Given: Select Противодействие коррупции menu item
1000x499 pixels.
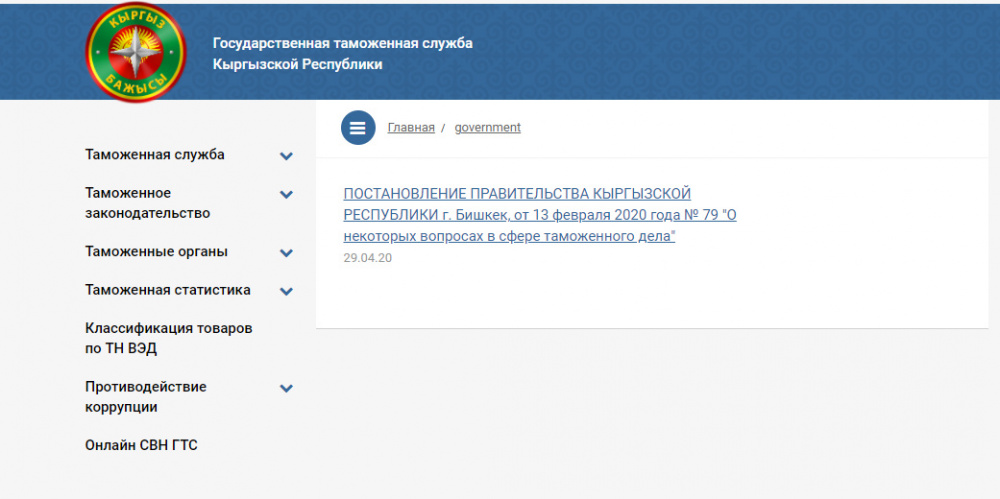Looking at the screenshot, I should coord(145,397).
